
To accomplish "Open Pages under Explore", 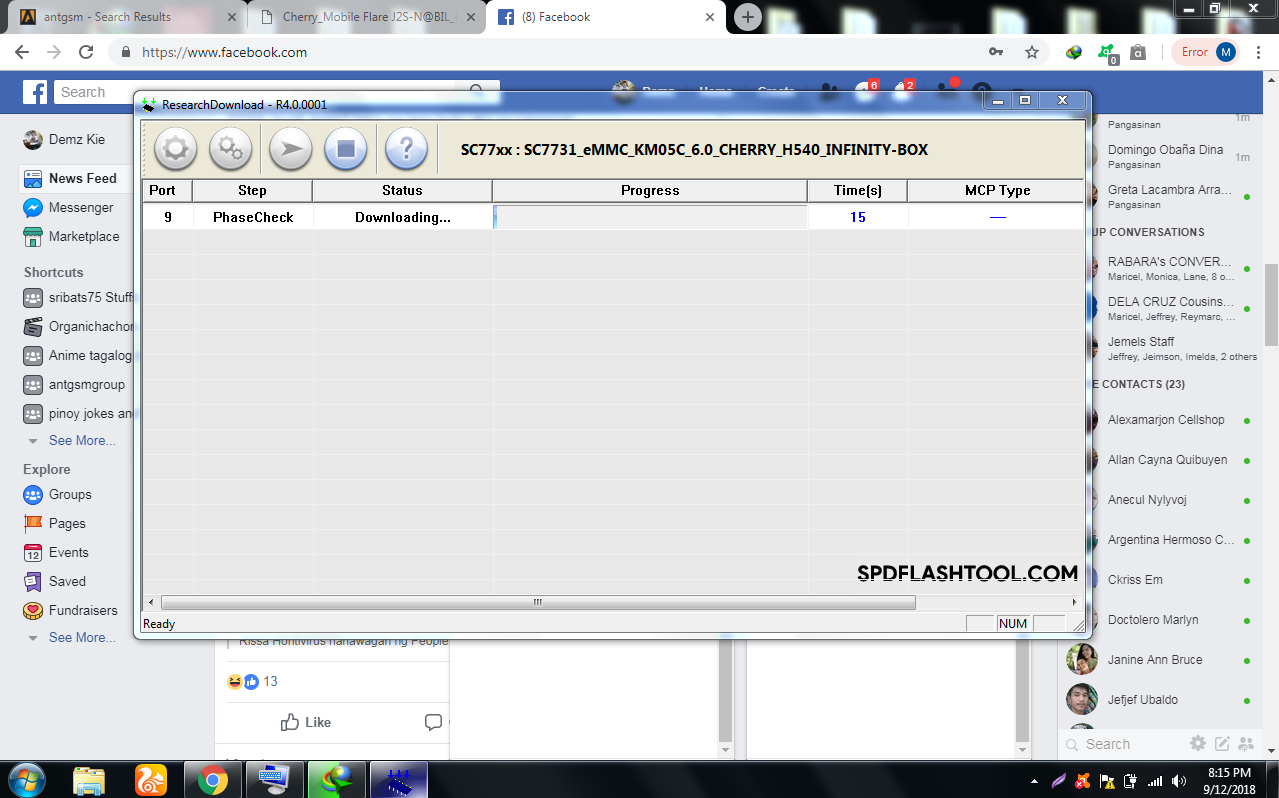I will pyautogui.click(x=56, y=523).
